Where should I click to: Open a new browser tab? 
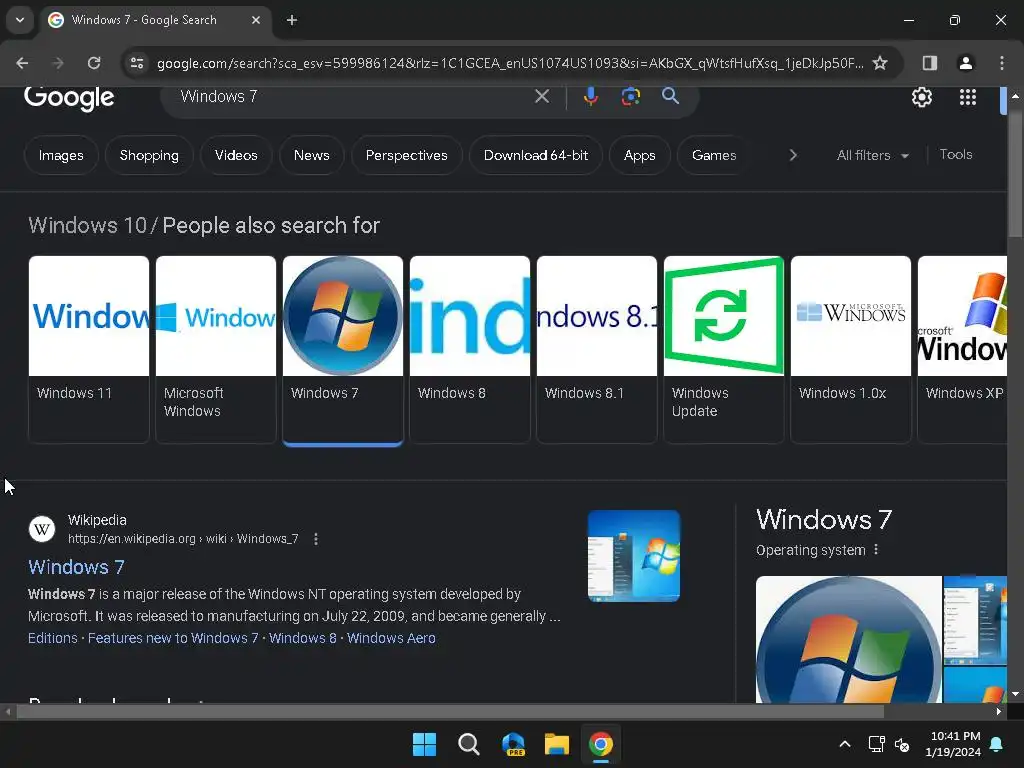click(x=292, y=20)
